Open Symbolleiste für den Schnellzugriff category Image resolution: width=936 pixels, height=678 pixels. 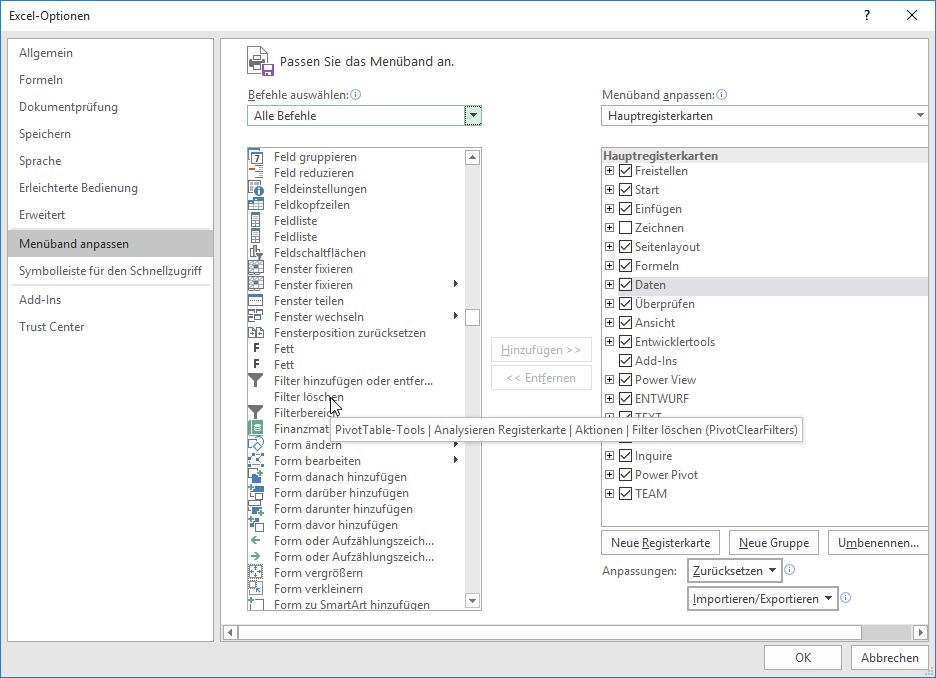coord(110,270)
